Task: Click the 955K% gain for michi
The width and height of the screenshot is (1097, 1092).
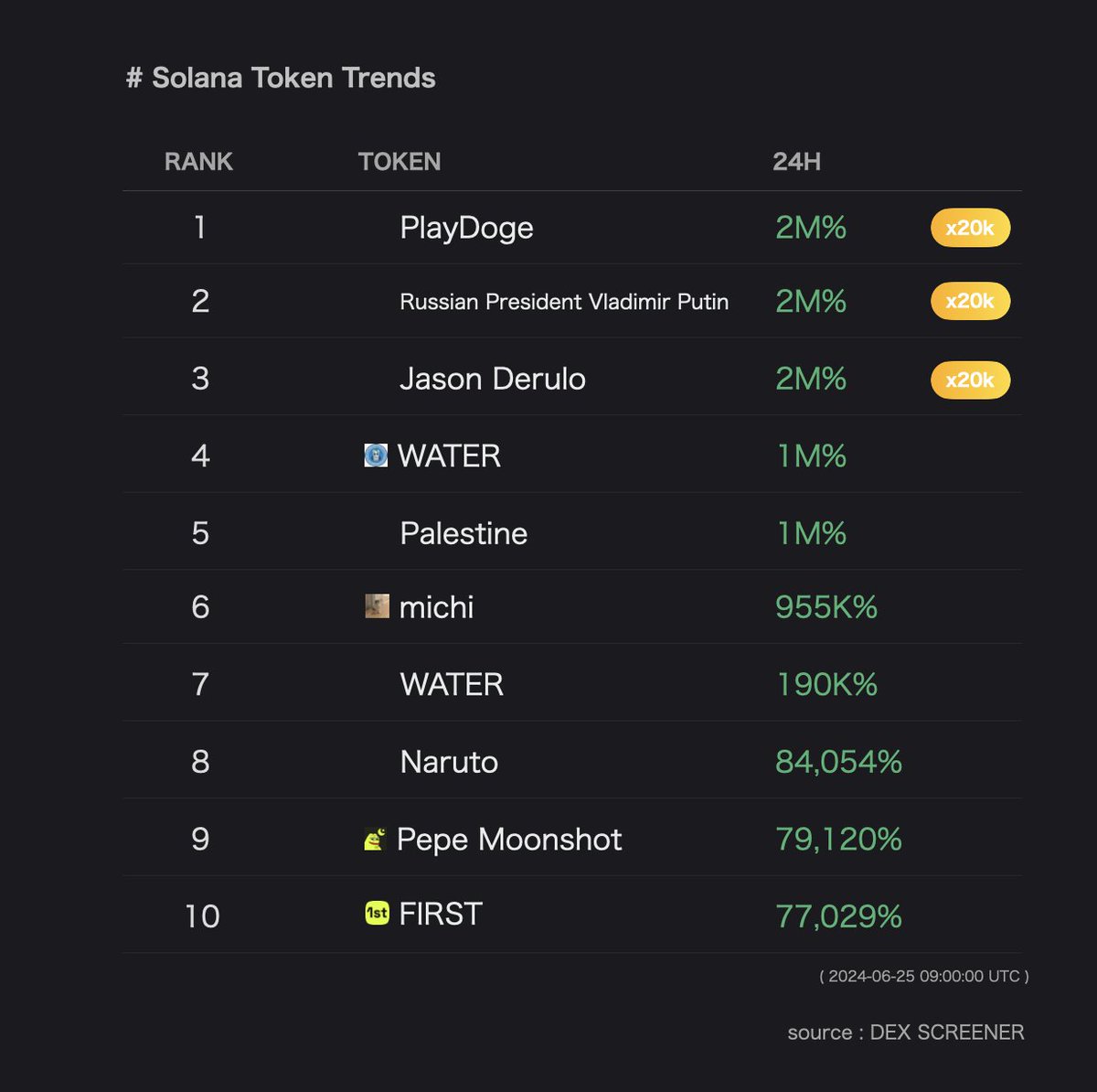Action: (x=826, y=606)
